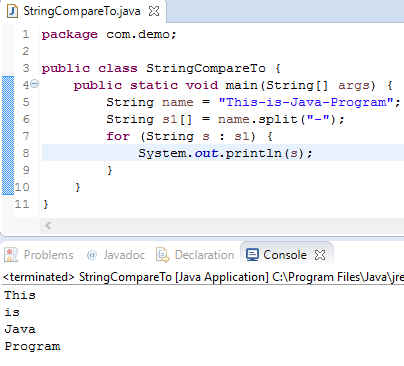The width and height of the screenshot is (404, 366).
Task: Click the out field on line 8
Action: point(206,153)
